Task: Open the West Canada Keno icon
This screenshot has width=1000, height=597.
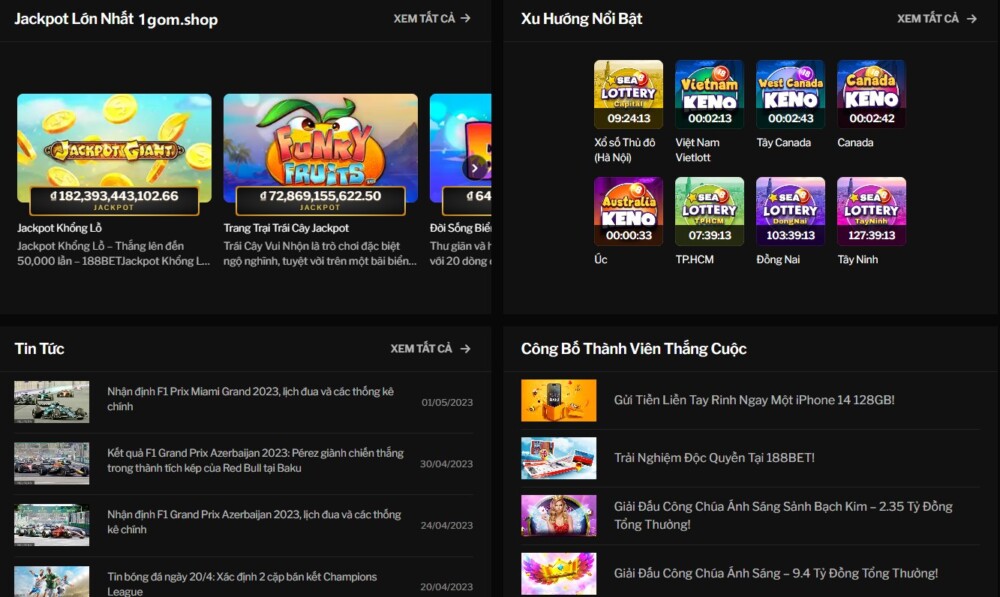Action: click(790, 94)
